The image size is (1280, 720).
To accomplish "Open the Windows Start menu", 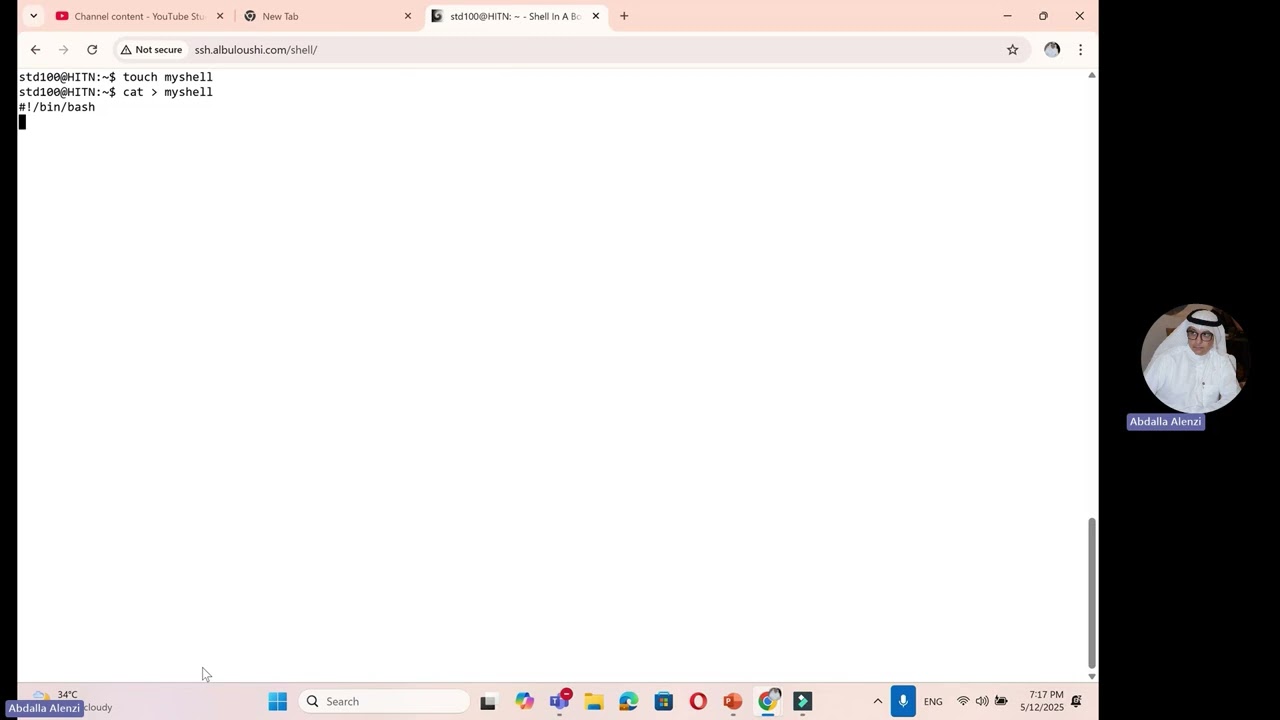I will point(278,701).
